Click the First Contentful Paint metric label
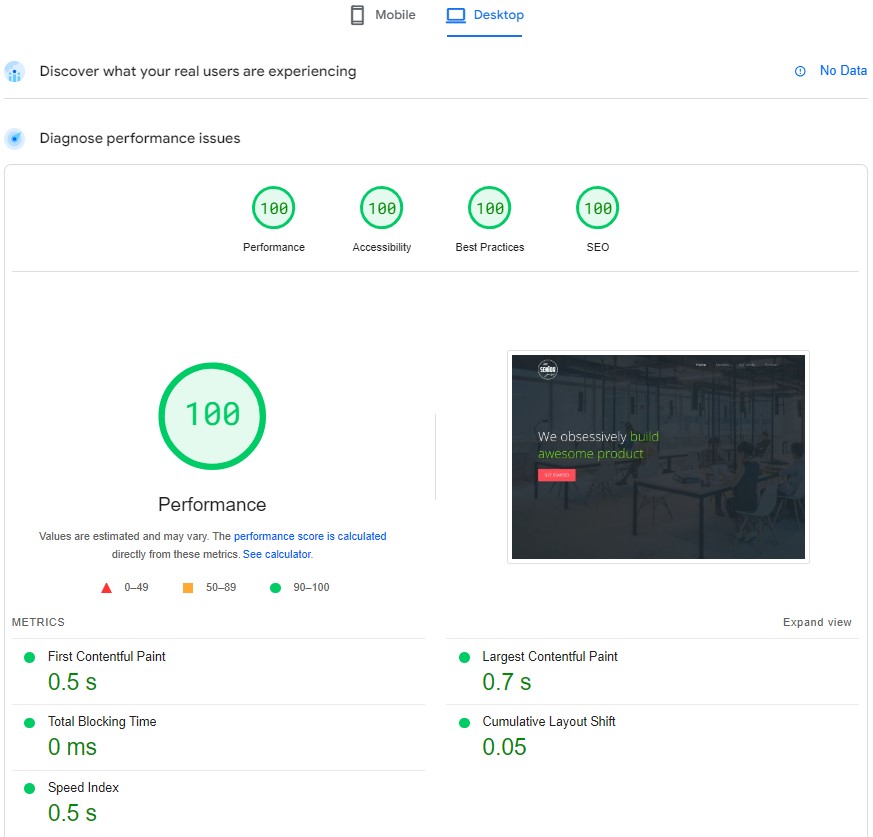Screen dimensions: 873x837 [x=106, y=657]
